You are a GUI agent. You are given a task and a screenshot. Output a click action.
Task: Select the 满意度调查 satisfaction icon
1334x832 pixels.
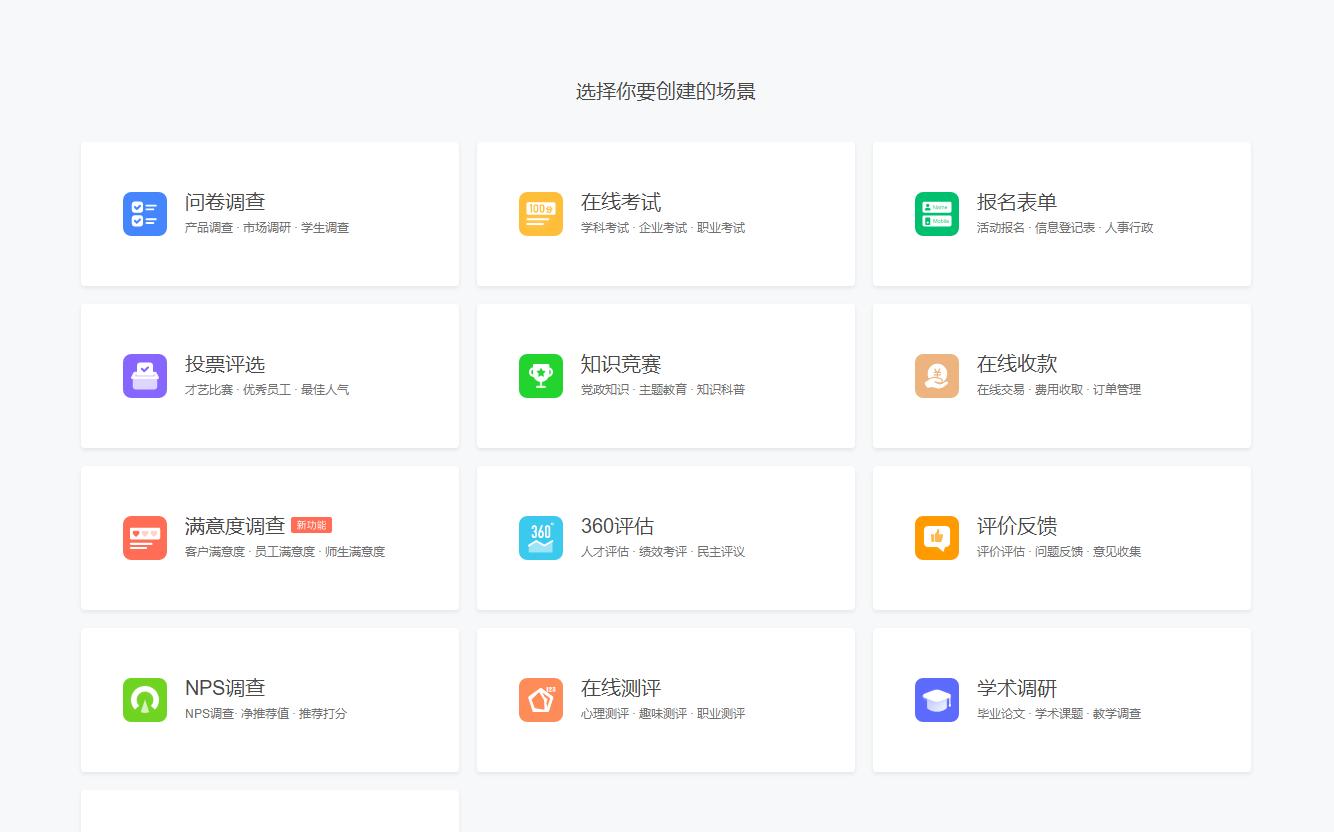click(x=144, y=537)
